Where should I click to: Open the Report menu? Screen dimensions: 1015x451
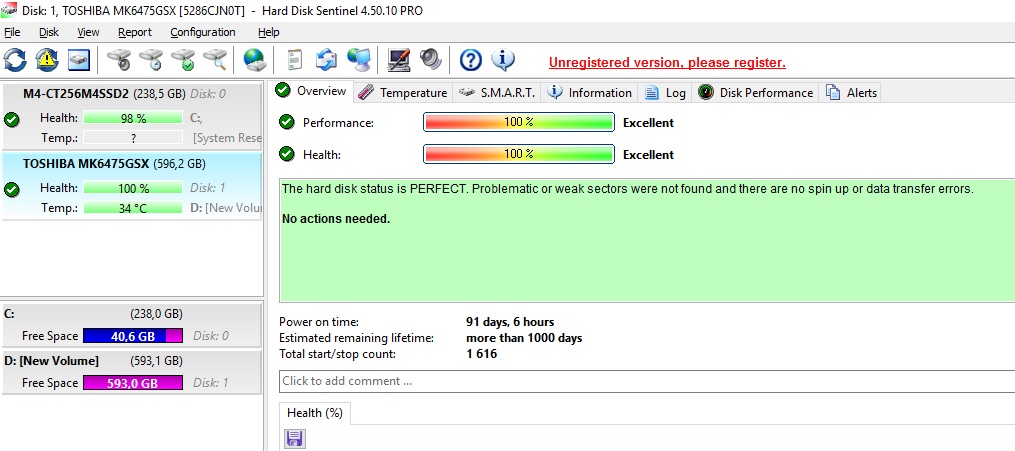(135, 32)
